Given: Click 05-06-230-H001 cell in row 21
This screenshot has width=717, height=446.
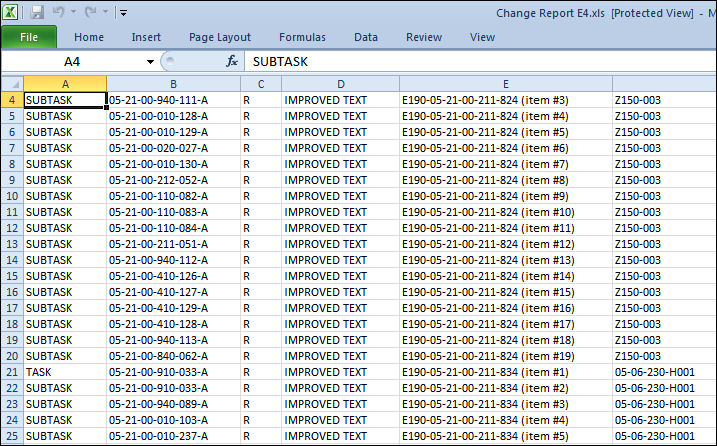Looking at the screenshot, I should pos(664,372).
